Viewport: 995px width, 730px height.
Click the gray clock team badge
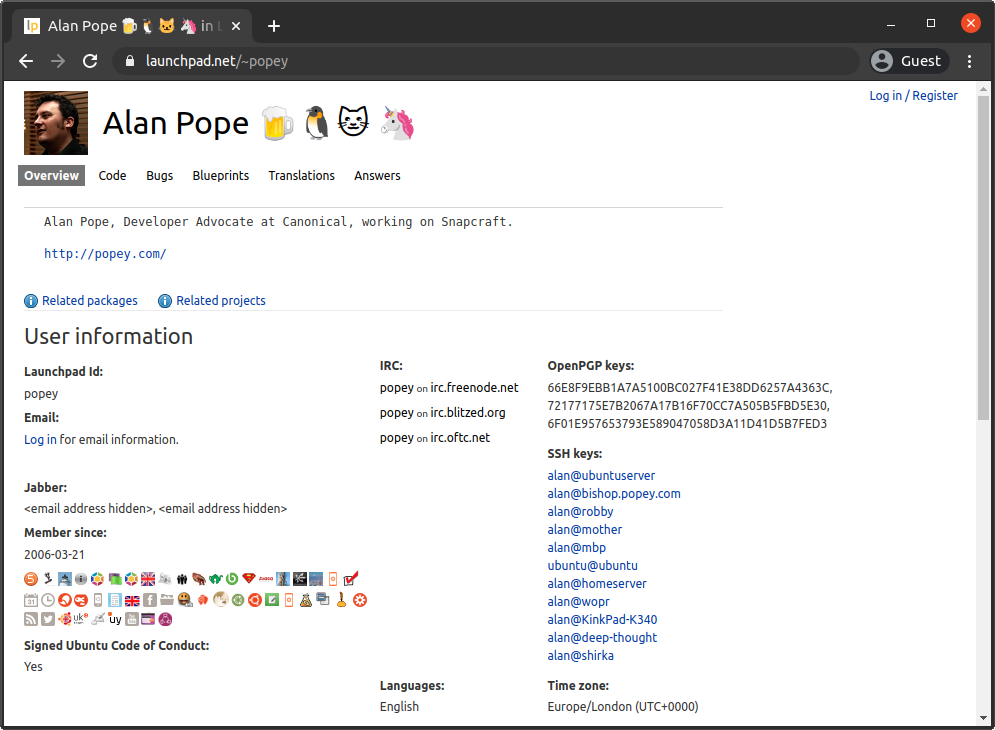tap(48, 601)
